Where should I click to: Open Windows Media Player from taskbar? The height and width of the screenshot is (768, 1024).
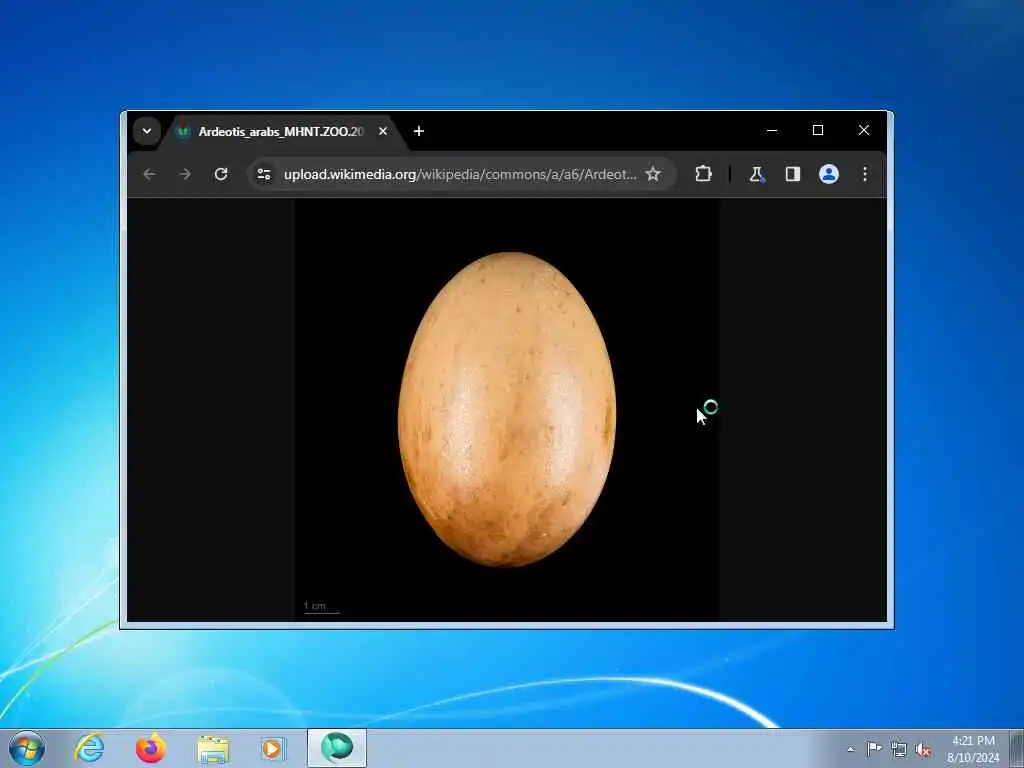coord(273,748)
